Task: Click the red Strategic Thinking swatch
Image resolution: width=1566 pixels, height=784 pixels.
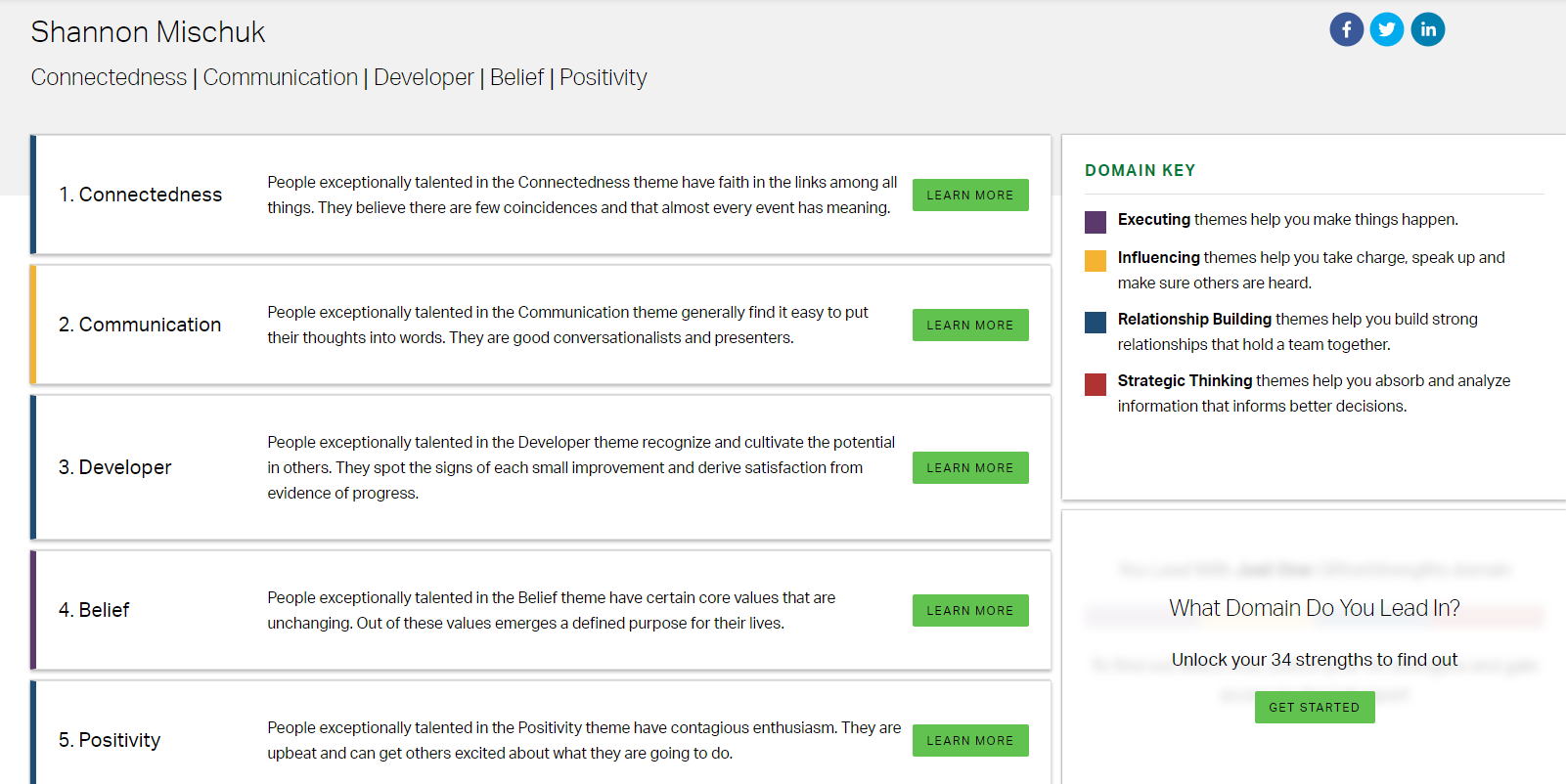Action: click(1096, 384)
